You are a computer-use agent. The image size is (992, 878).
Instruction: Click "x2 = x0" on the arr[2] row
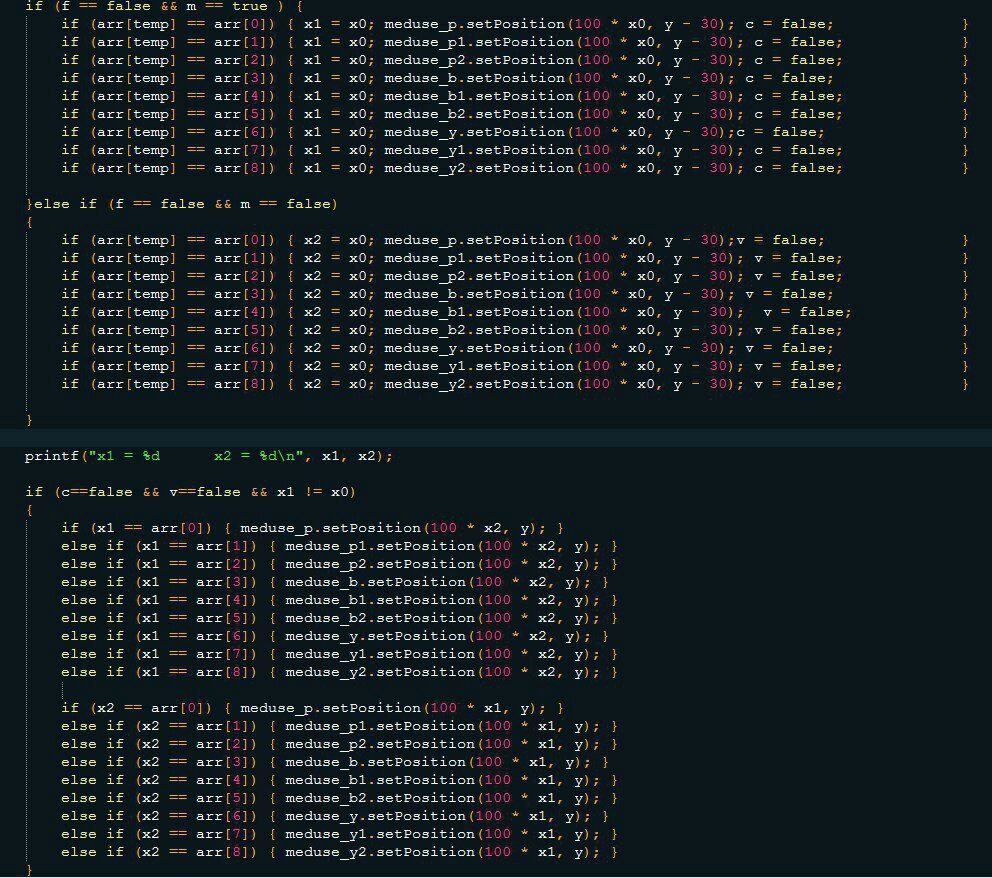click(x=335, y=276)
